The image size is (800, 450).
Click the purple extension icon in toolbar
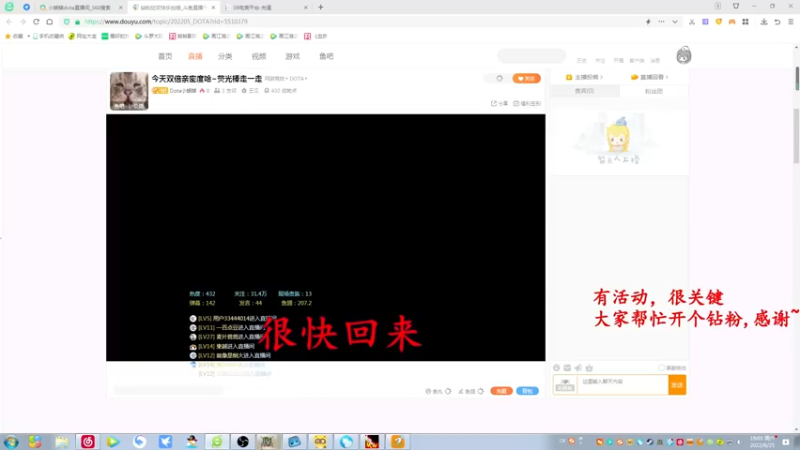pyautogui.click(x=705, y=22)
